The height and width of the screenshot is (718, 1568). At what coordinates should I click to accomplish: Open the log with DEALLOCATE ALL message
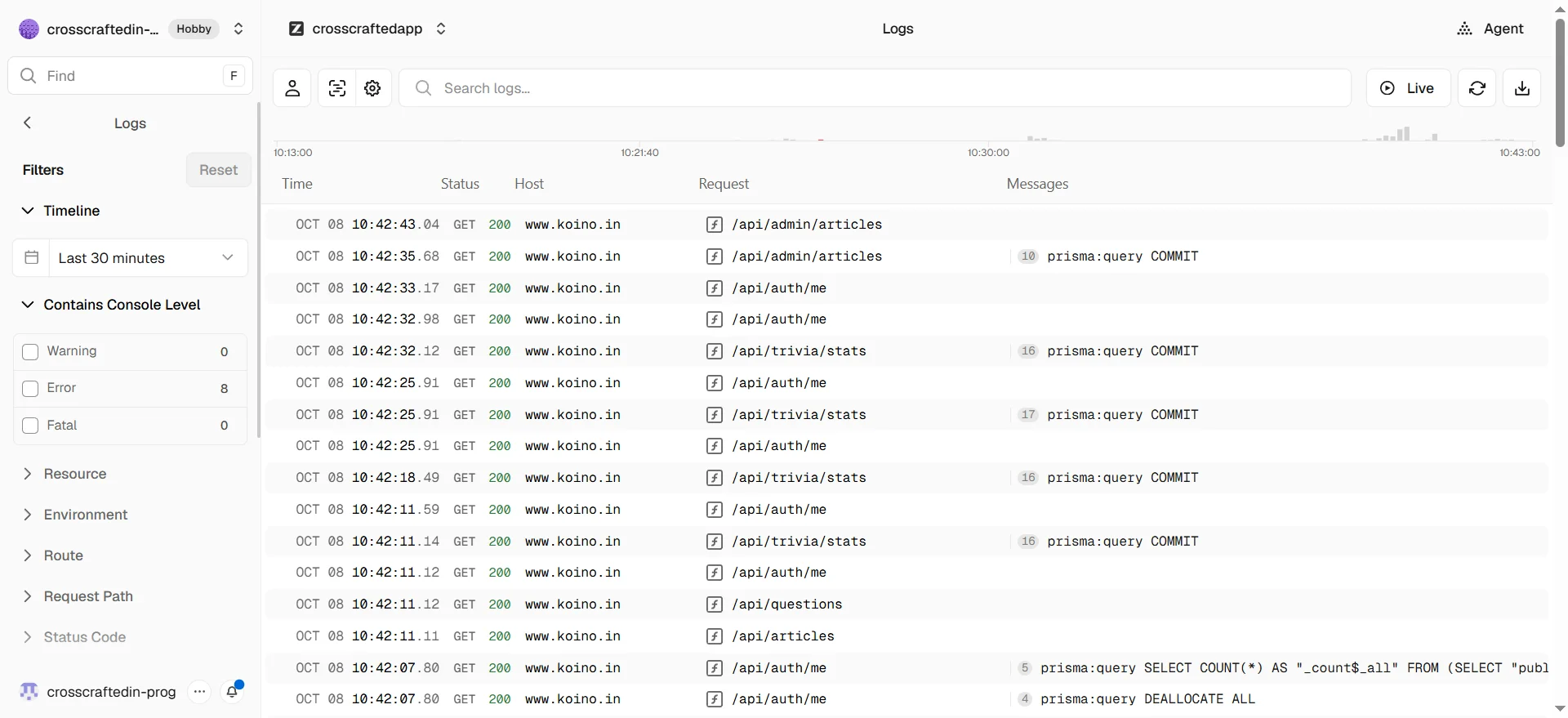pos(906,699)
